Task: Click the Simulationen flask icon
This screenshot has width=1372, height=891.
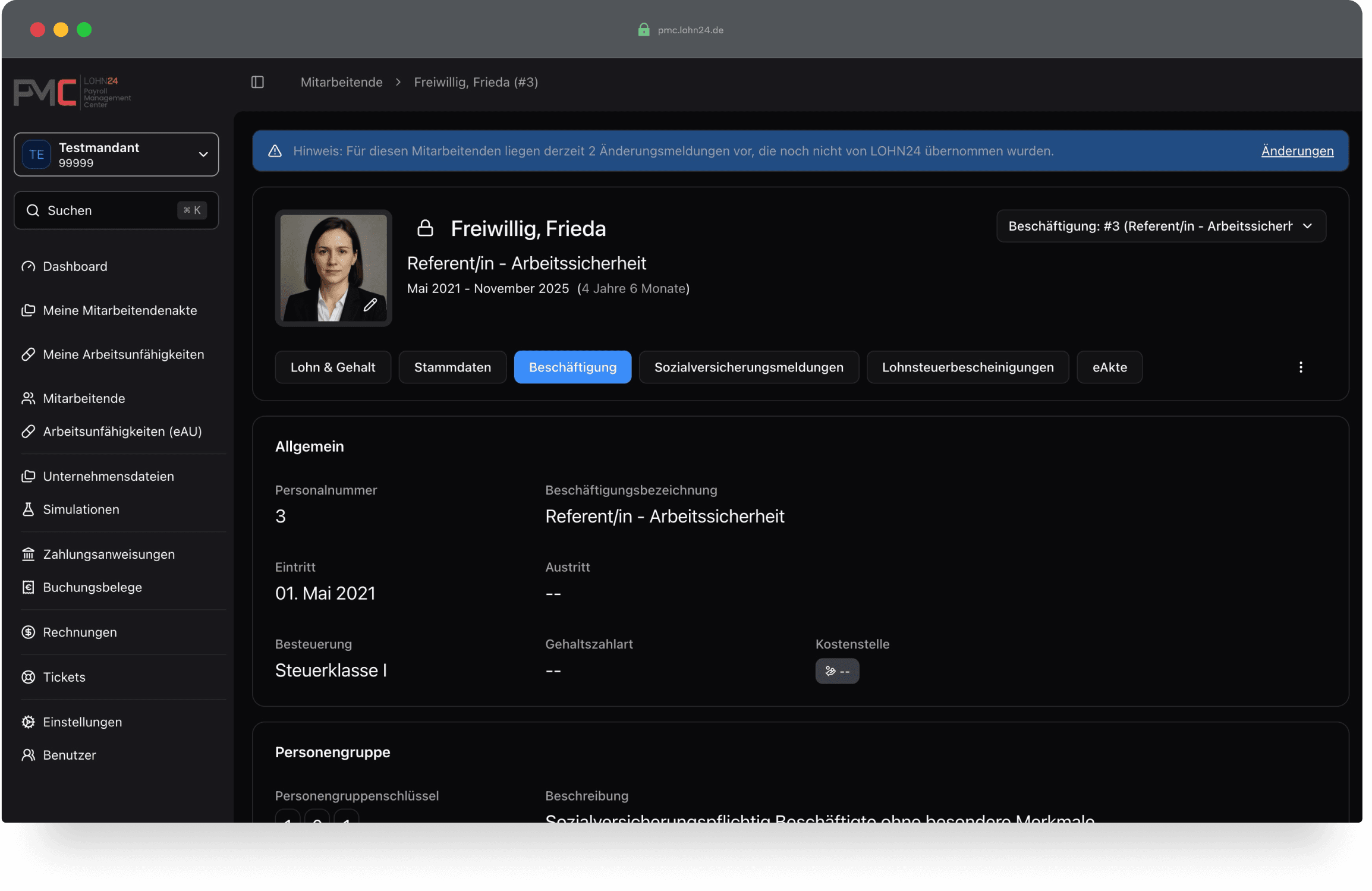Action: (x=28, y=509)
